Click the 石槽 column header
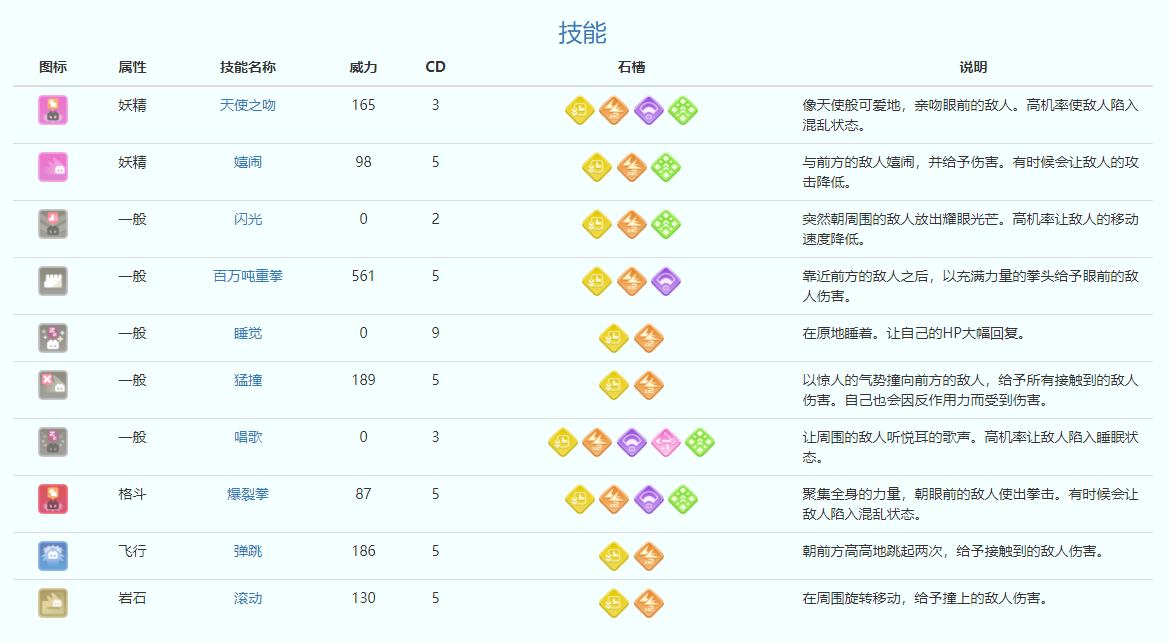Screen dimensions: 1169x643 631,67
